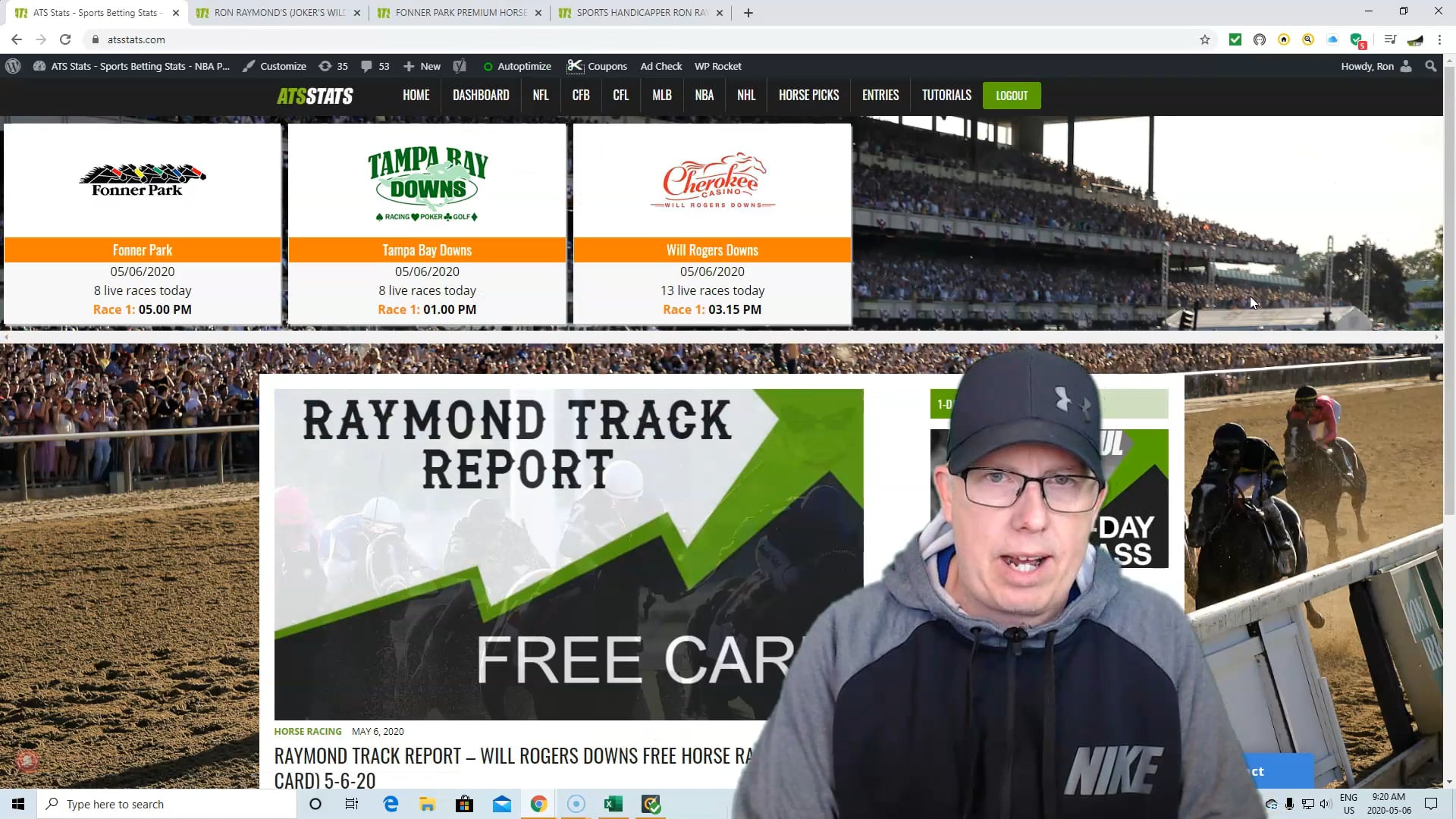This screenshot has width=1456, height=819.
Task: Click the browser back arrow
Action: coord(17,39)
